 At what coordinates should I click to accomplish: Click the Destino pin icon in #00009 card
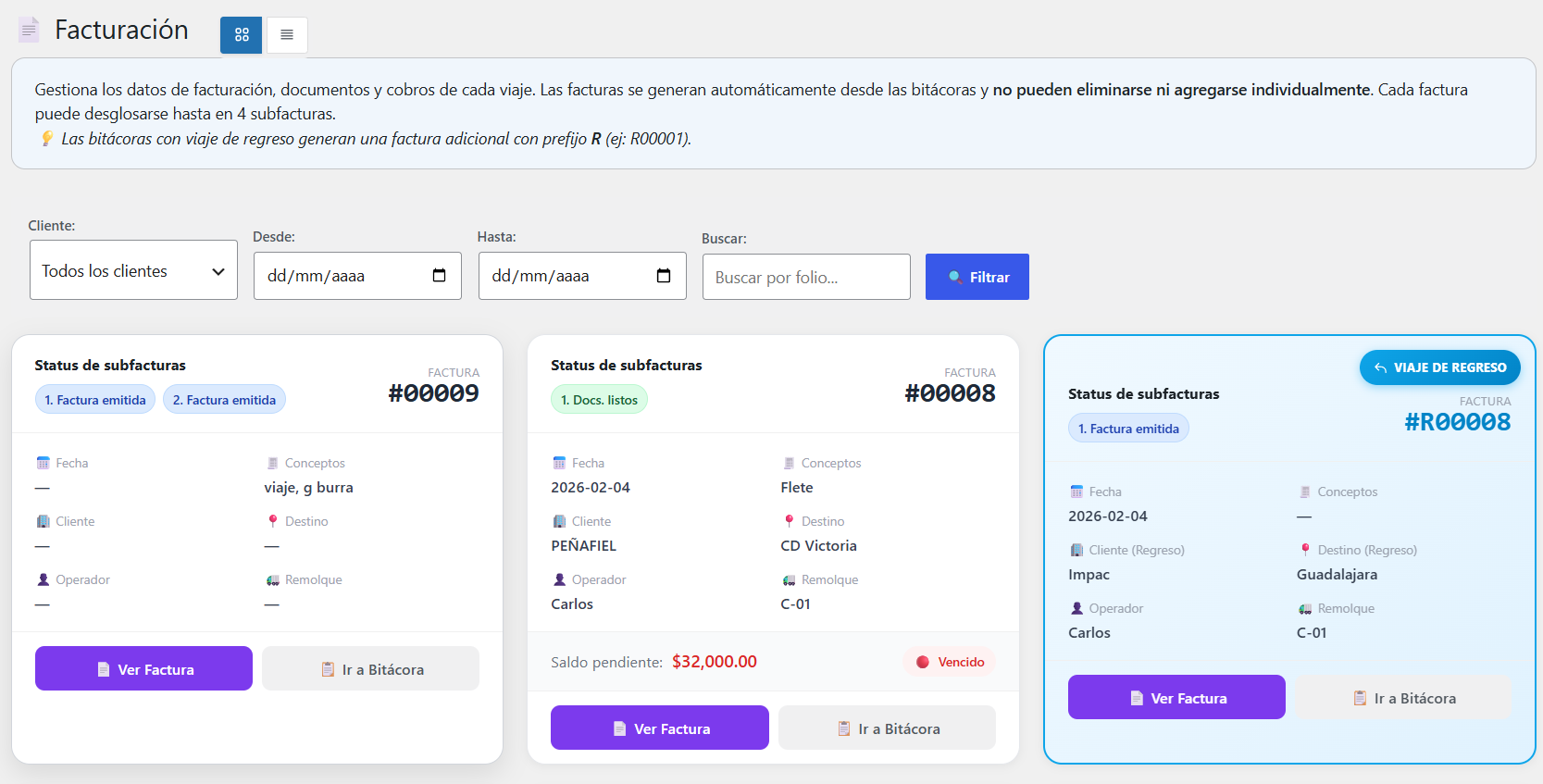[272, 521]
